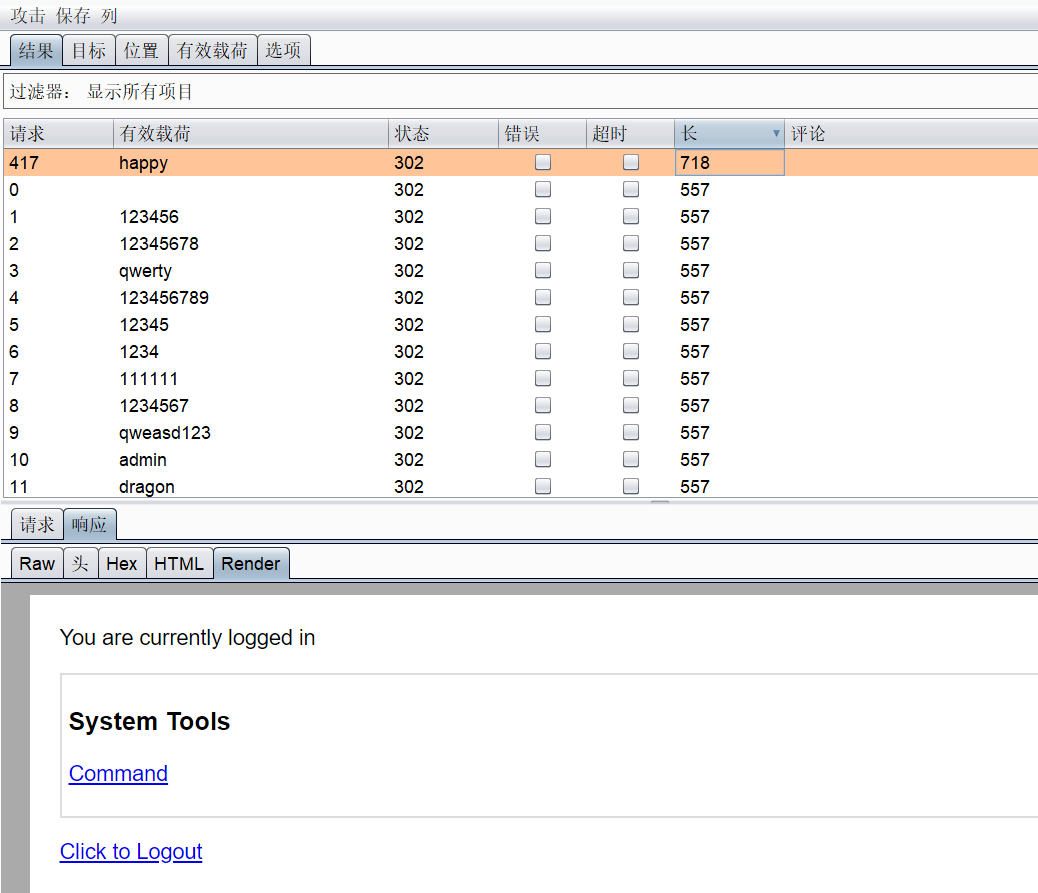Toggle sort arrow on 长 column
1038x893 pixels.
tap(776, 134)
